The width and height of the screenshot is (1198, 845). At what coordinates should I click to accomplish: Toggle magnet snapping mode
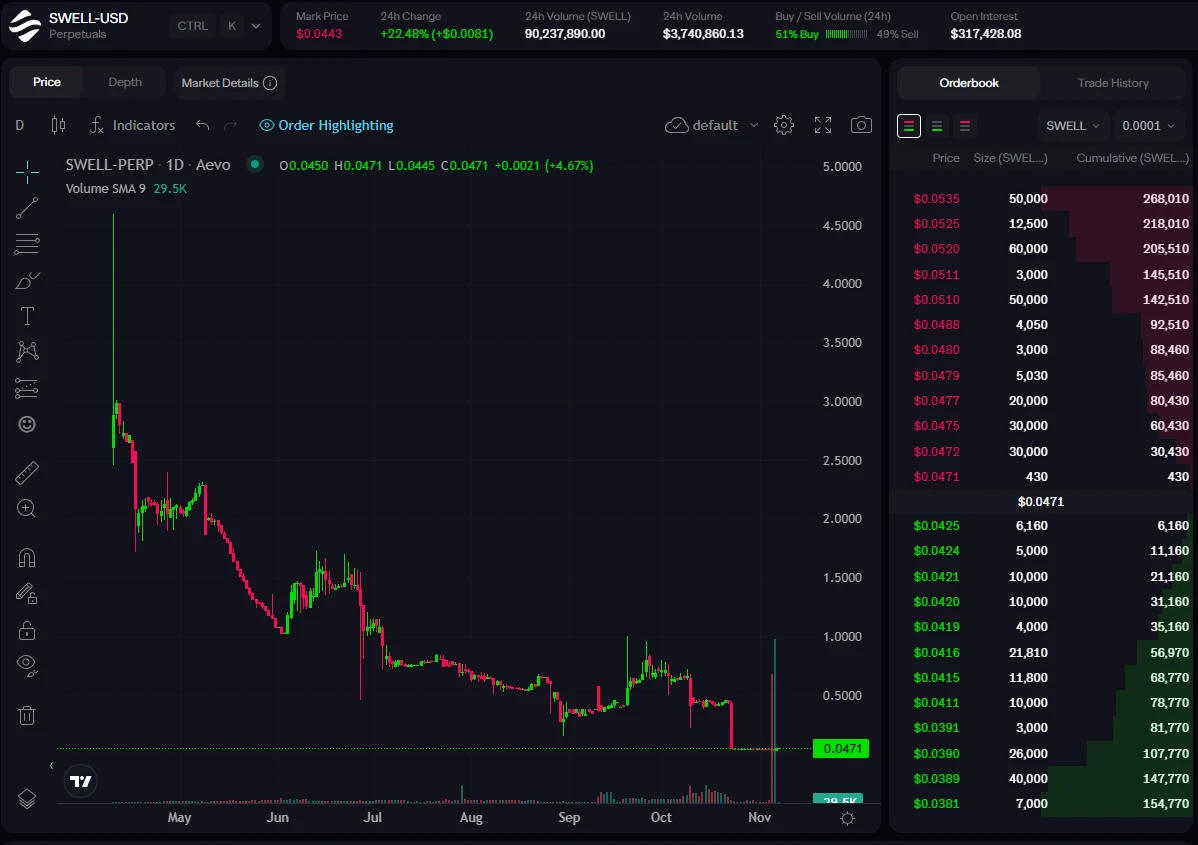click(x=27, y=557)
